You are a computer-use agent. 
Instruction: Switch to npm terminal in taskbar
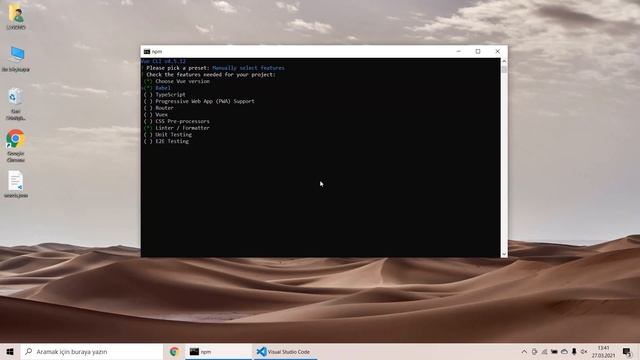pyautogui.click(x=218, y=351)
